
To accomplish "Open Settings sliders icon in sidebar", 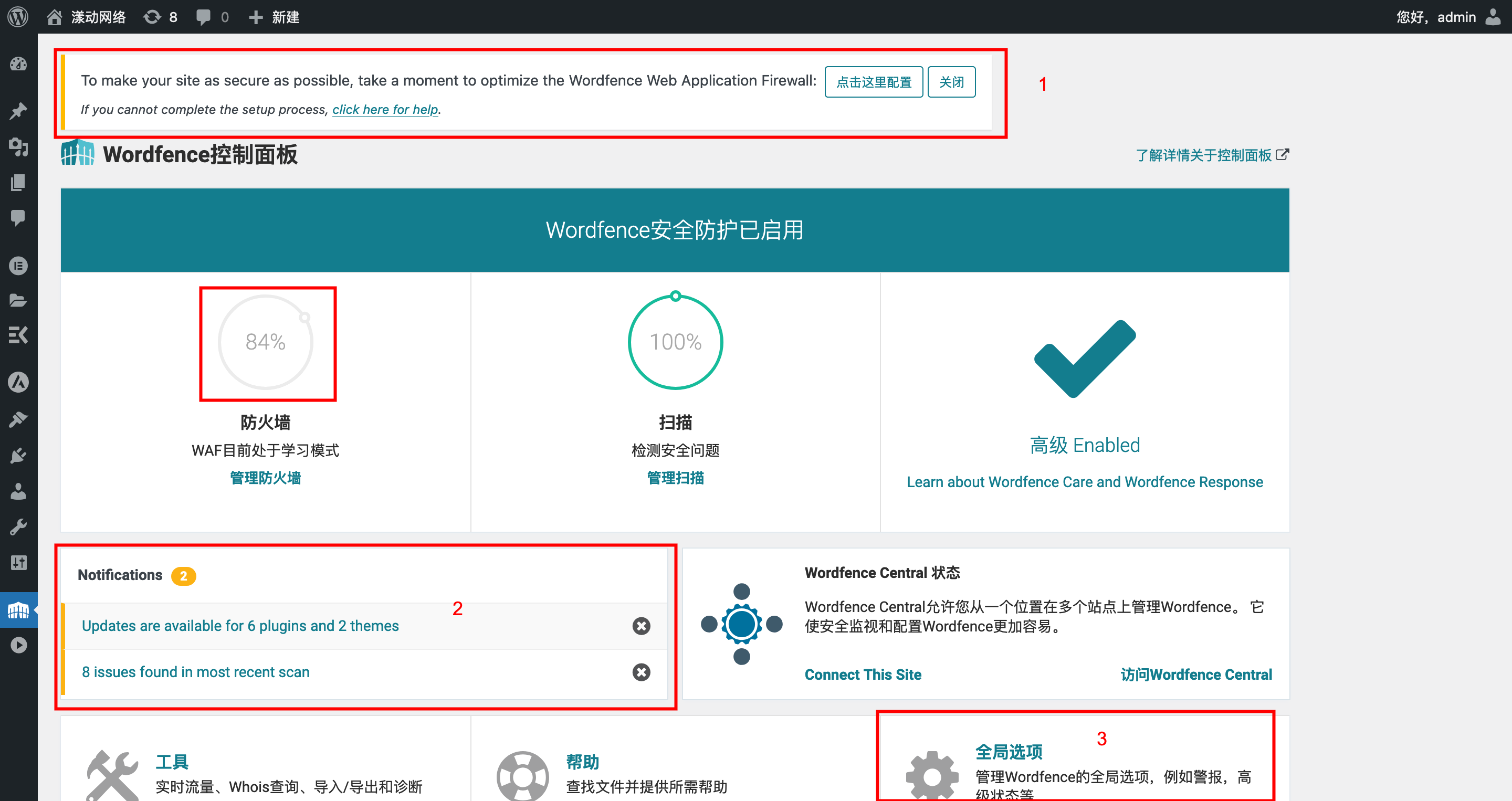I will [x=18, y=563].
